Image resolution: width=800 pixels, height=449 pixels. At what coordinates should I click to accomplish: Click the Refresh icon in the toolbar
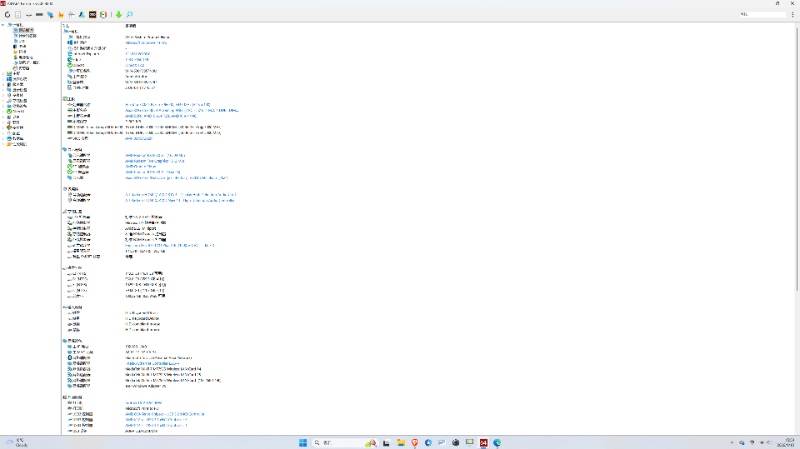pos(7,15)
